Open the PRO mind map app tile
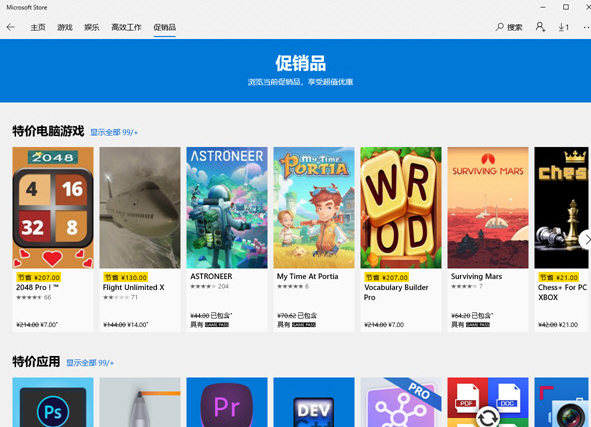This screenshot has width=591, height=427. [401, 402]
